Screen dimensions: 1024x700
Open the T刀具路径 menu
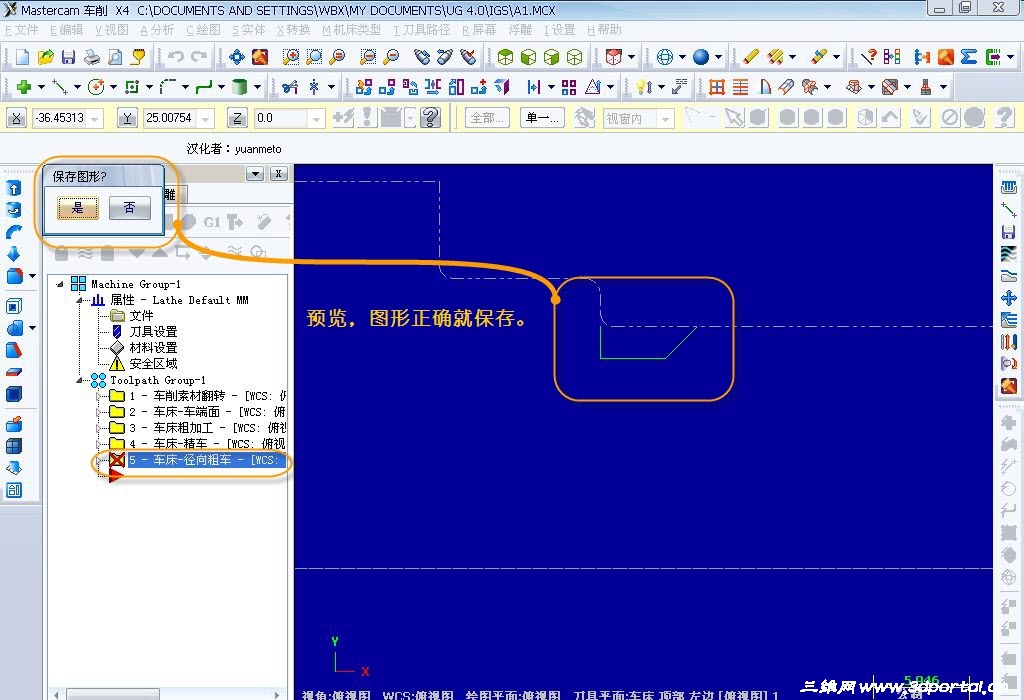pyautogui.click(x=422, y=30)
